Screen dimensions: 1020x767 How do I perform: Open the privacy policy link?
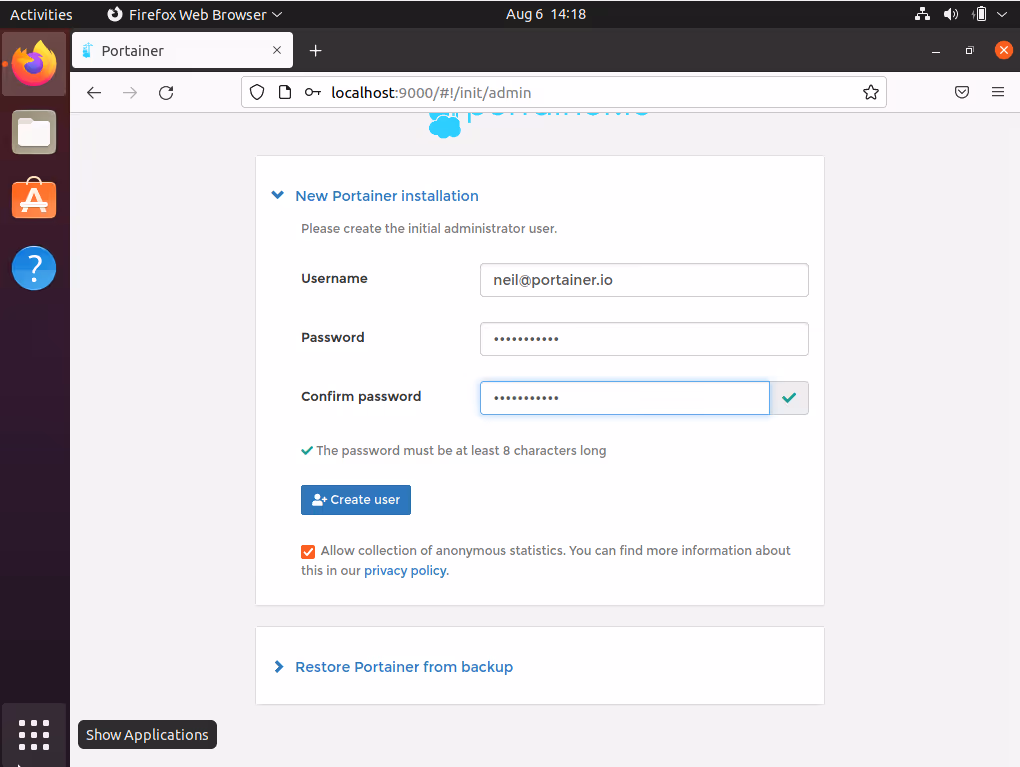click(x=405, y=571)
